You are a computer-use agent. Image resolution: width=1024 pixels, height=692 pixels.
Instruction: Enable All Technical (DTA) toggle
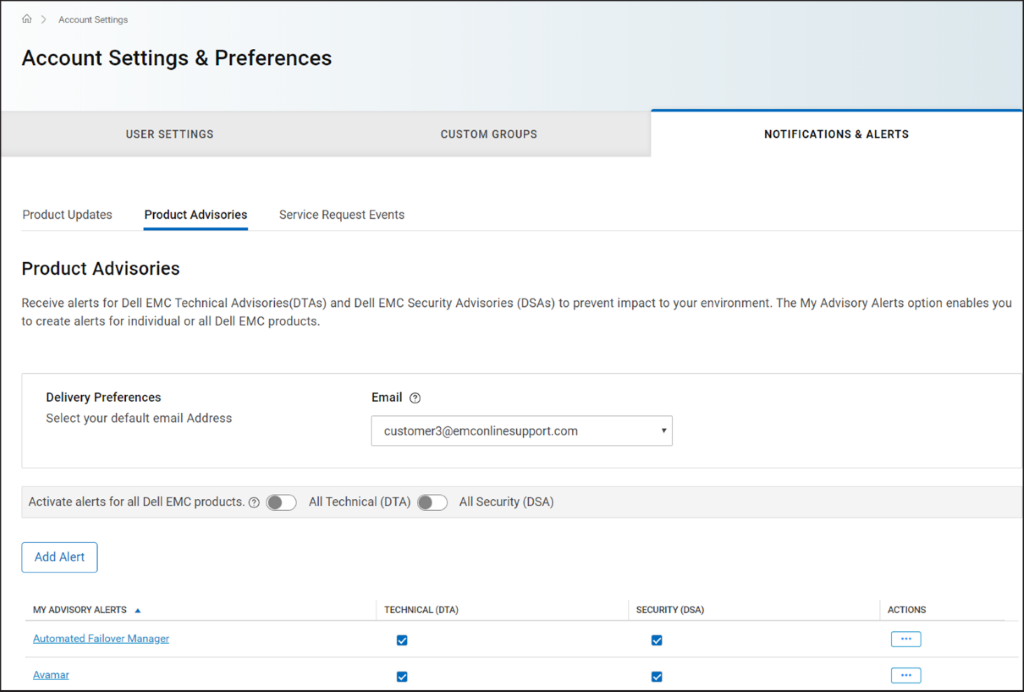tap(281, 502)
